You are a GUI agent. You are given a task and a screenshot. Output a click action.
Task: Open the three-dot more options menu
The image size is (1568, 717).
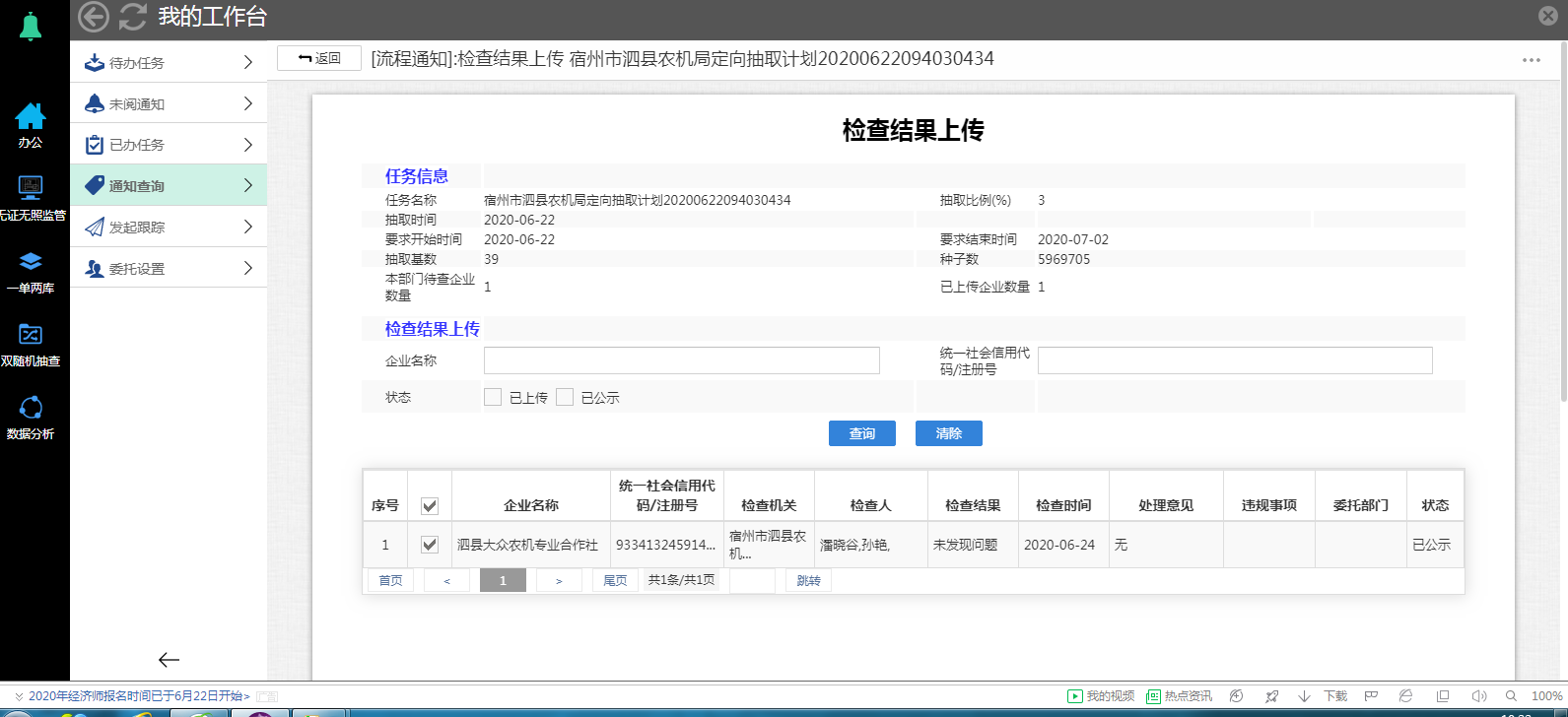(x=1531, y=60)
